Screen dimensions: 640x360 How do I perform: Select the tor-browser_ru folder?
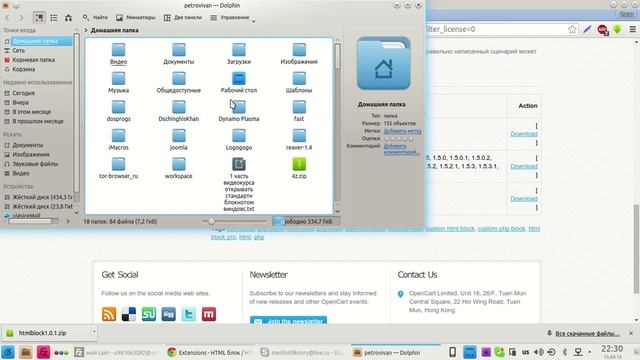pyautogui.click(x=118, y=168)
